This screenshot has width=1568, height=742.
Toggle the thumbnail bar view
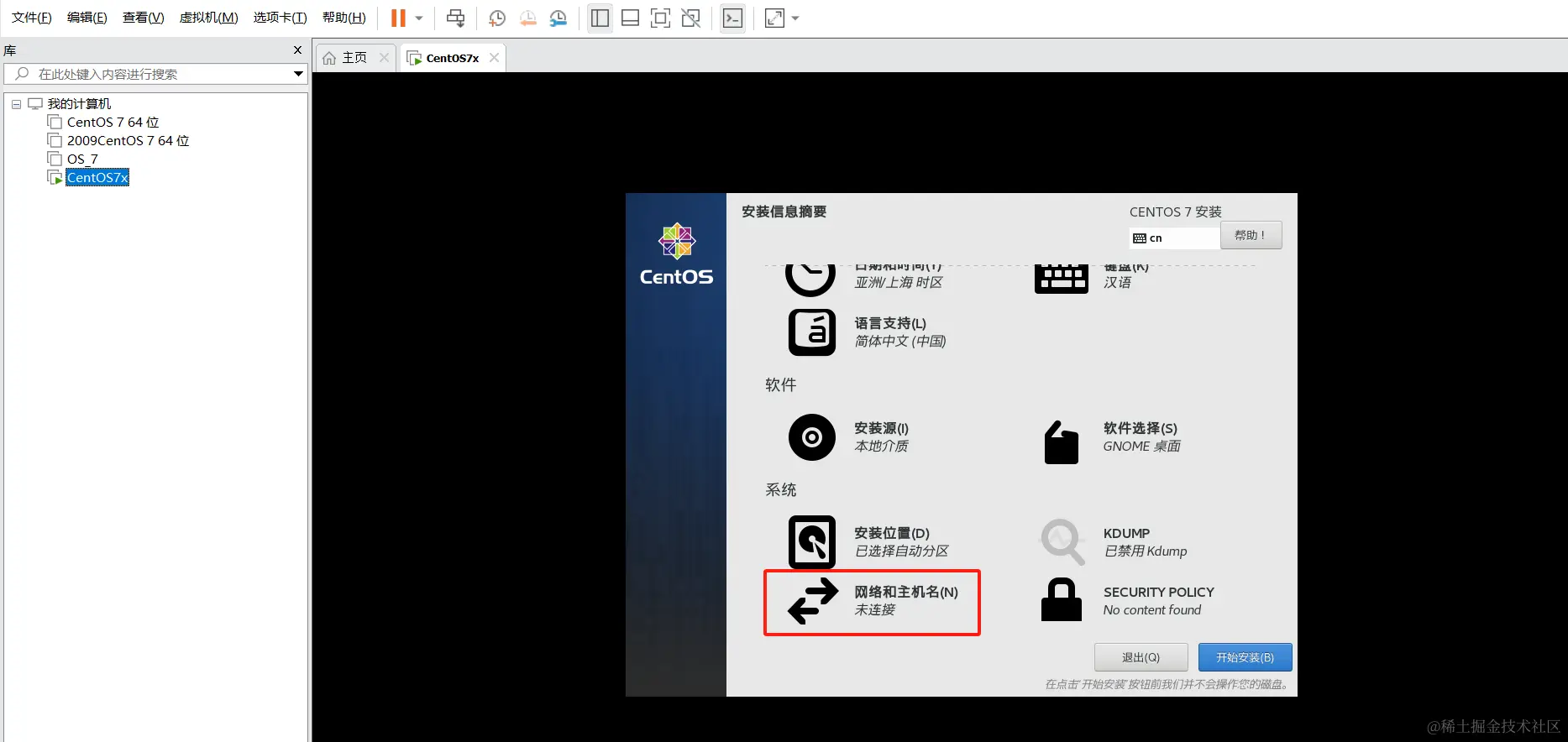pyautogui.click(x=630, y=18)
